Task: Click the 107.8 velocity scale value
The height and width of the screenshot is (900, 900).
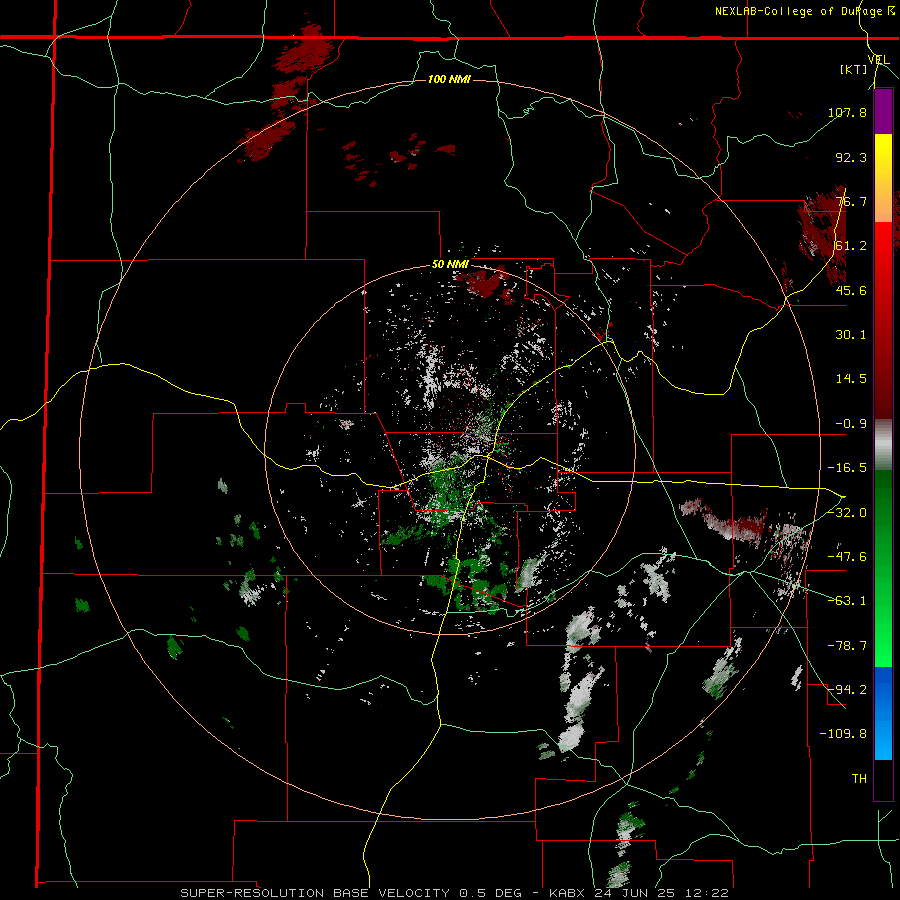Action: [x=847, y=112]
